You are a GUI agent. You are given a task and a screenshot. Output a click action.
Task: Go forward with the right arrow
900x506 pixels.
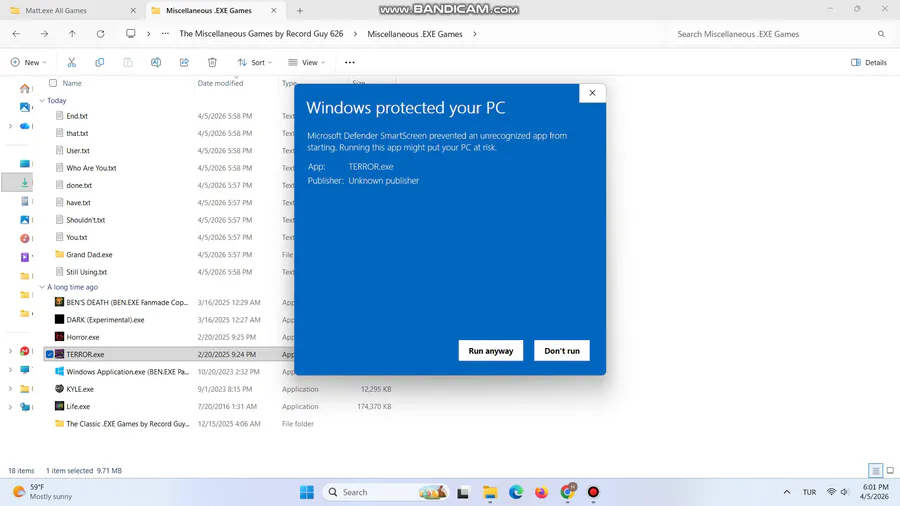click(44, 34)
